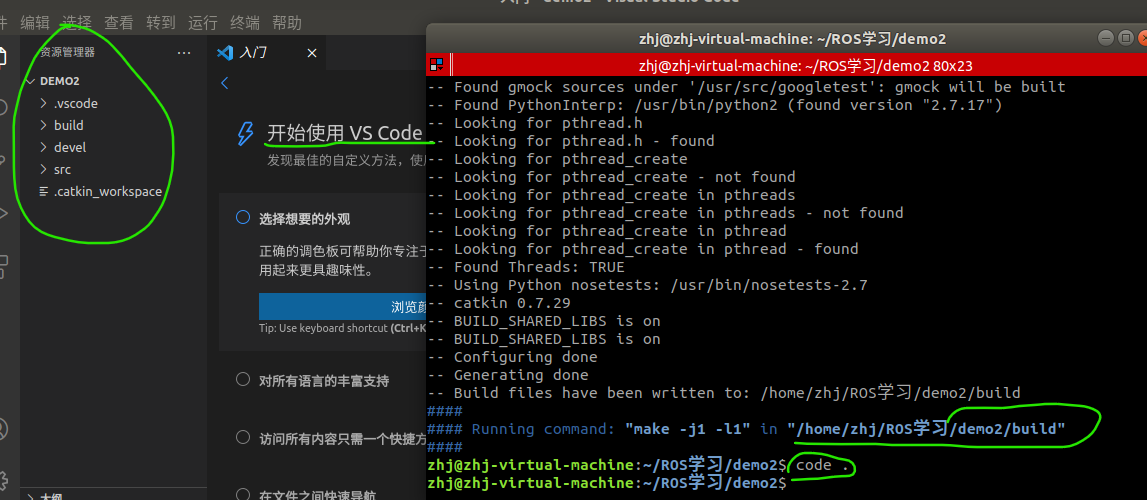Click the 'Generating done' terminal line
The image size is (1147, 500).
pyautogui.click(x=508, y=375)
